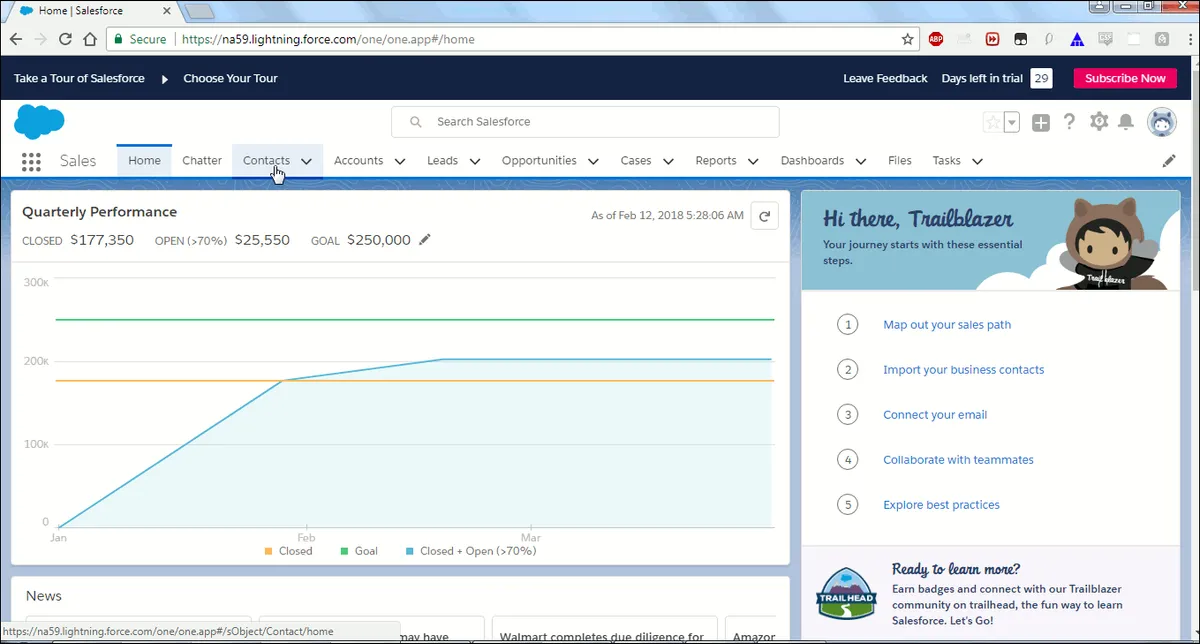This screenshot has height=644, width=1200.
Task: Refresh the Quarterly Performance chart
Action: [764, 215]
